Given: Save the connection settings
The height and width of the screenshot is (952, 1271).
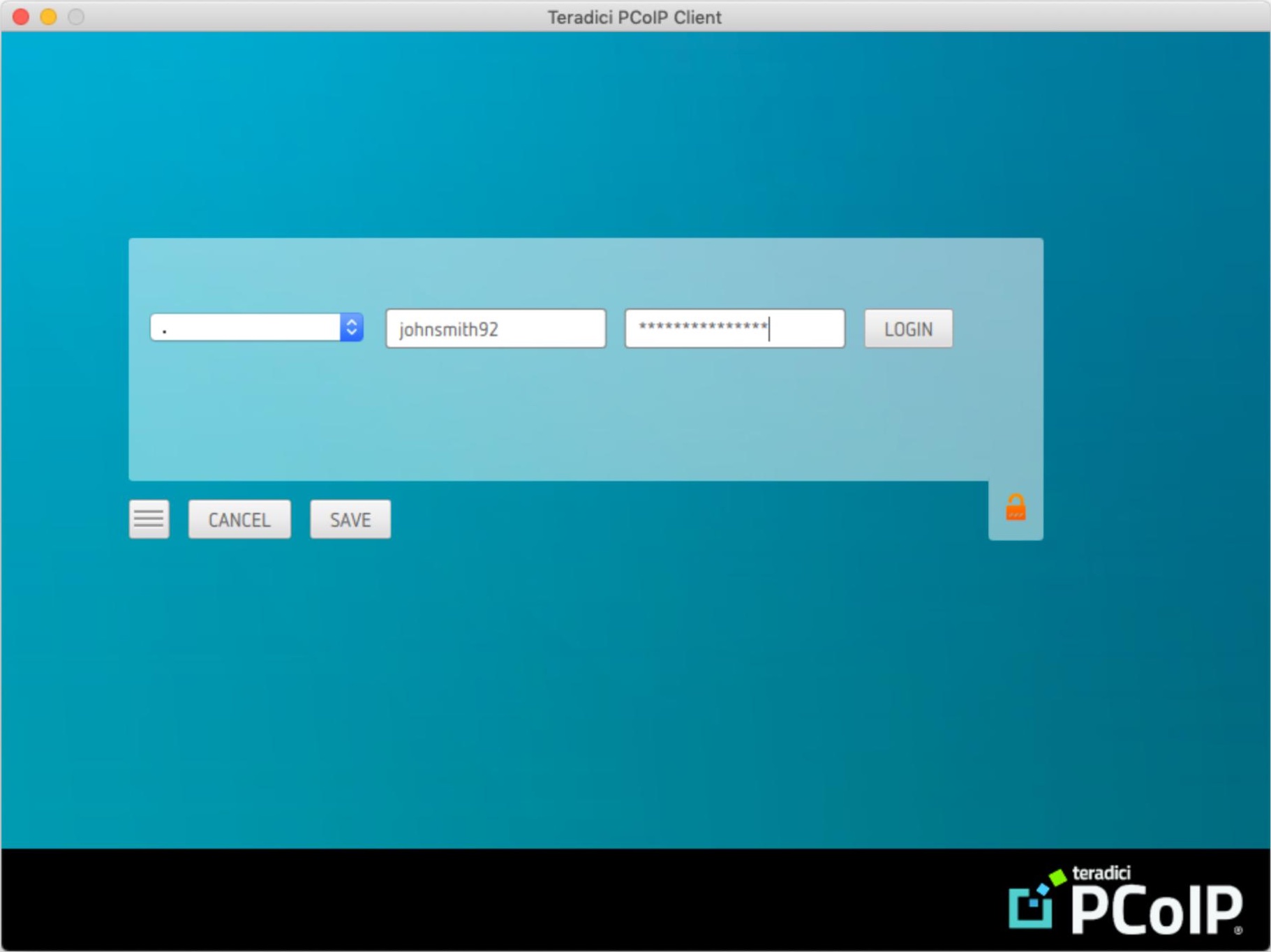Looking at the screenshot, I should coord(350,519).
